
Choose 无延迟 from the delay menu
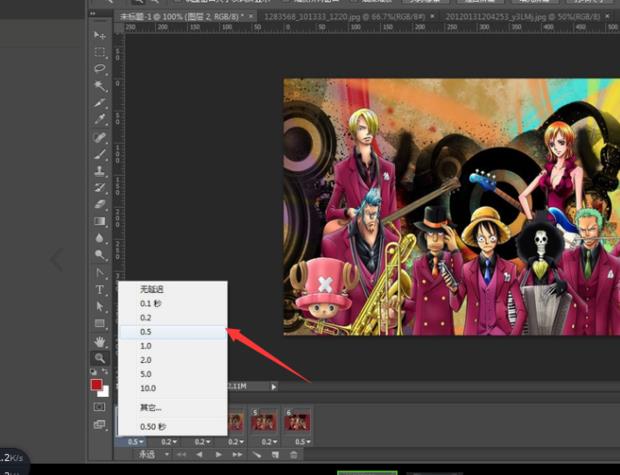point(150,289)
